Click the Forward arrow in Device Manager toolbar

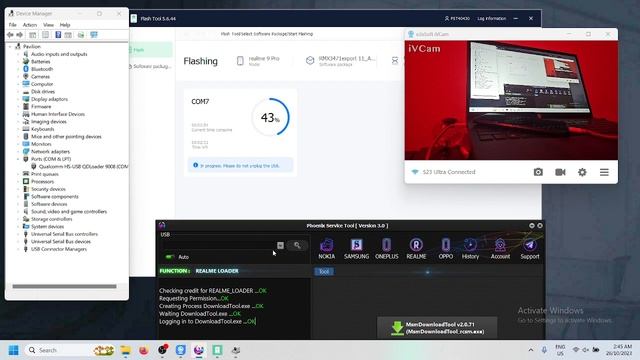tap(19, 35)
